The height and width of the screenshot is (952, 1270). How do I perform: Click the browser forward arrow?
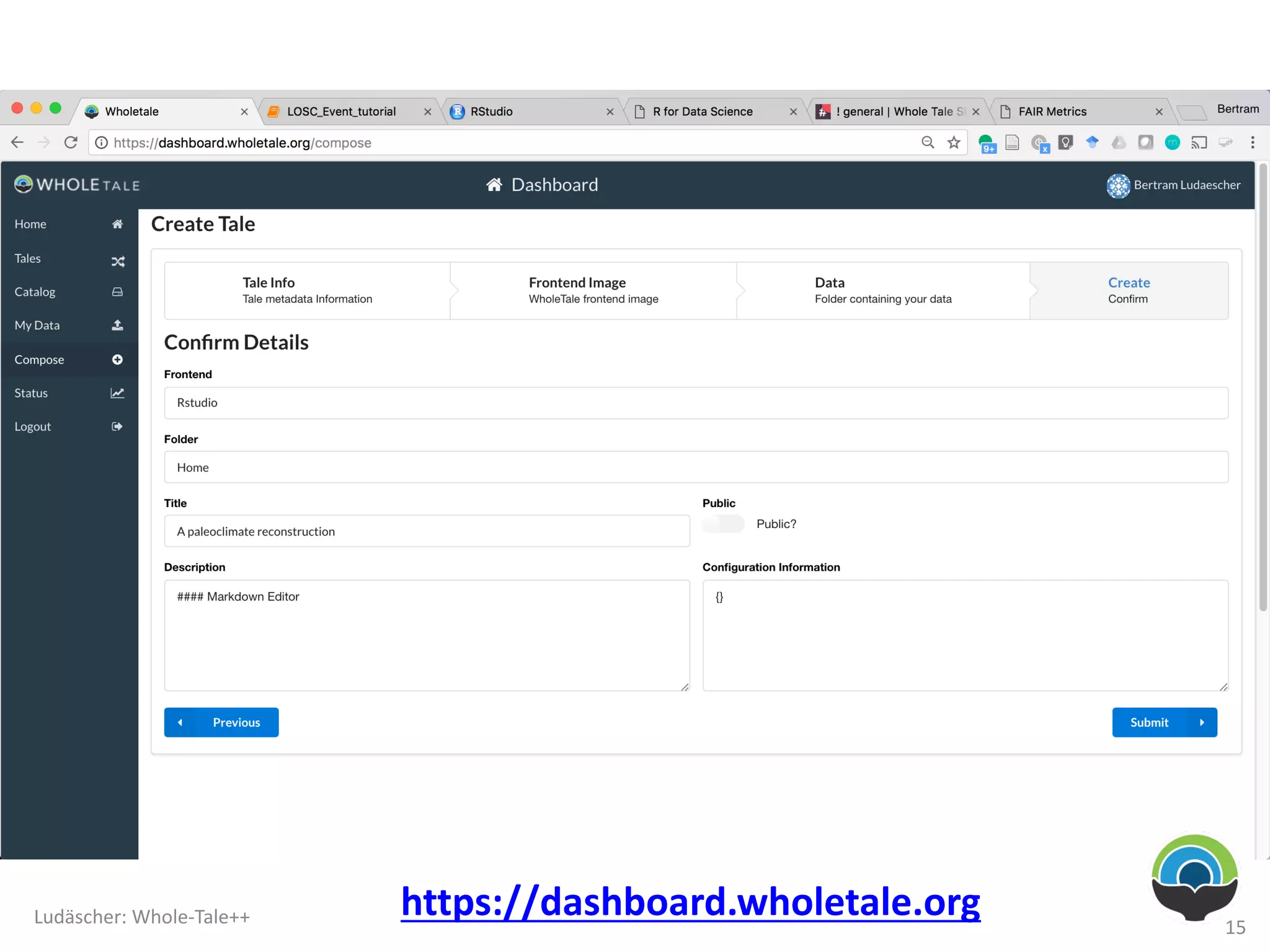point(43,143)
